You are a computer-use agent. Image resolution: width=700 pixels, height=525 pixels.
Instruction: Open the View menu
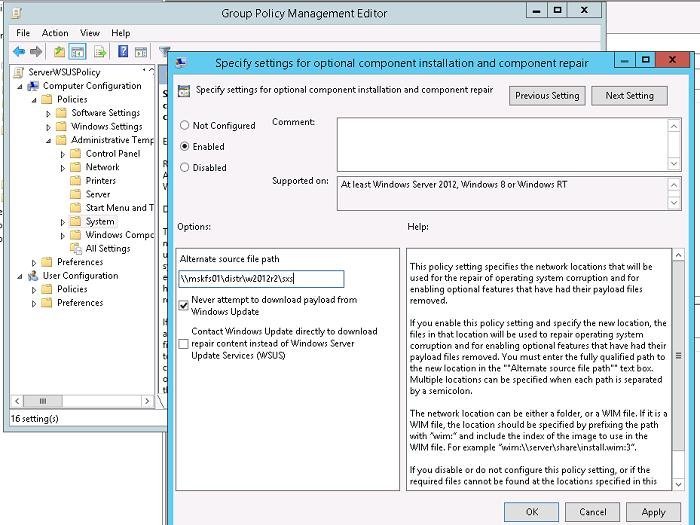90,33
